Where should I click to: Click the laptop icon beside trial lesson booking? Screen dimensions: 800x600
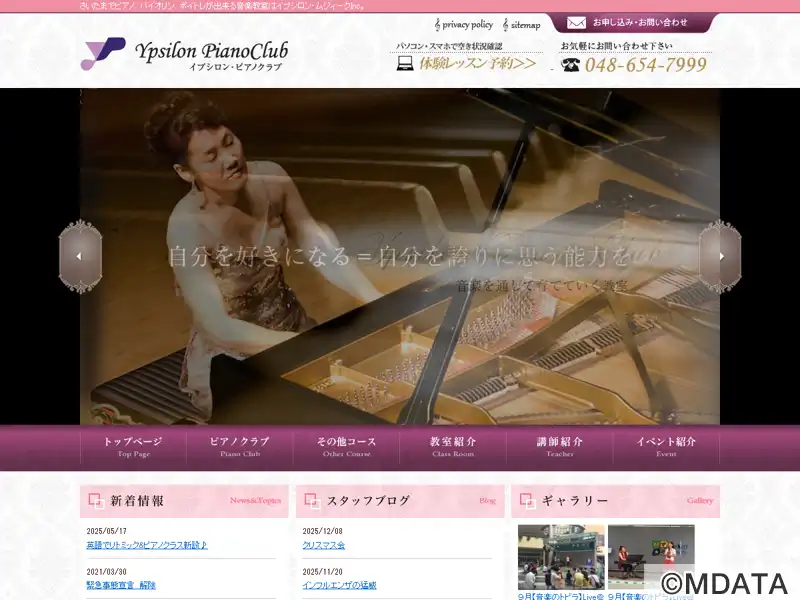click(405, 64)
